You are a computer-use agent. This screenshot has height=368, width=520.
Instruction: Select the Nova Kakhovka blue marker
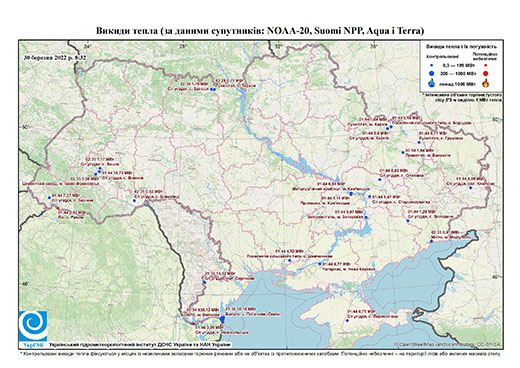point(320,264)
